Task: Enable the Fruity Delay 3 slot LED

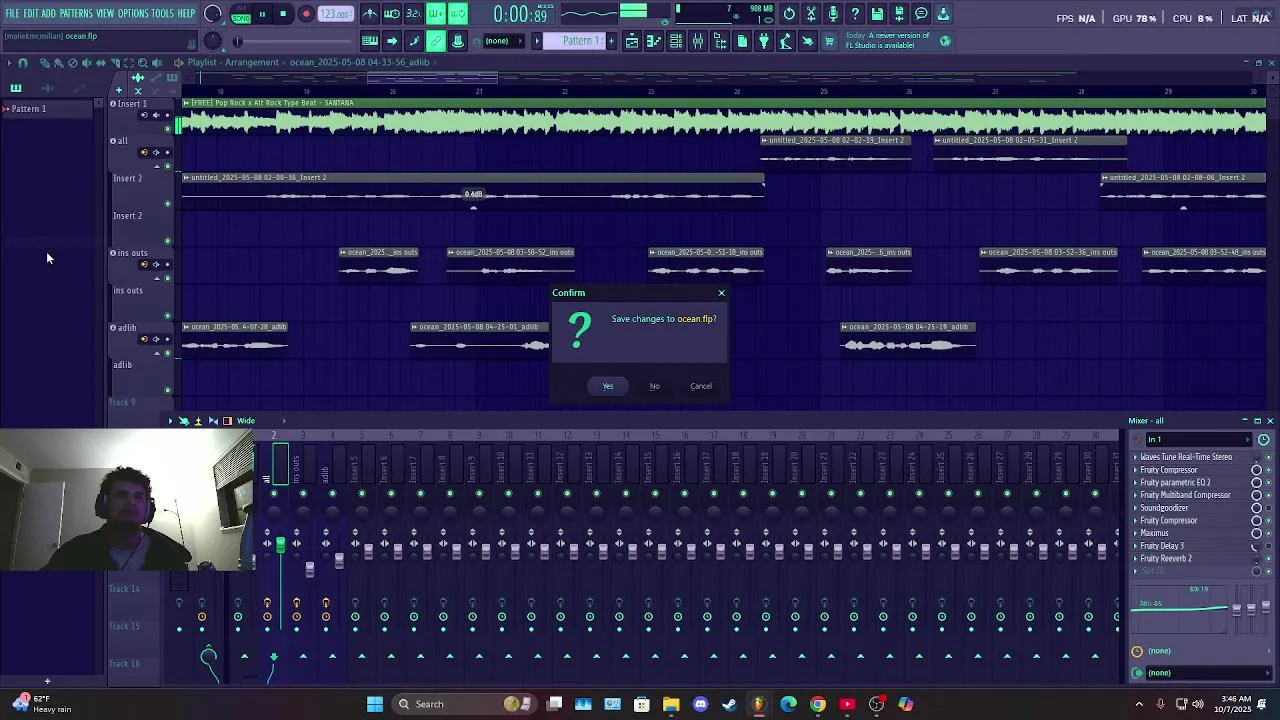Action: [1267, 546]
